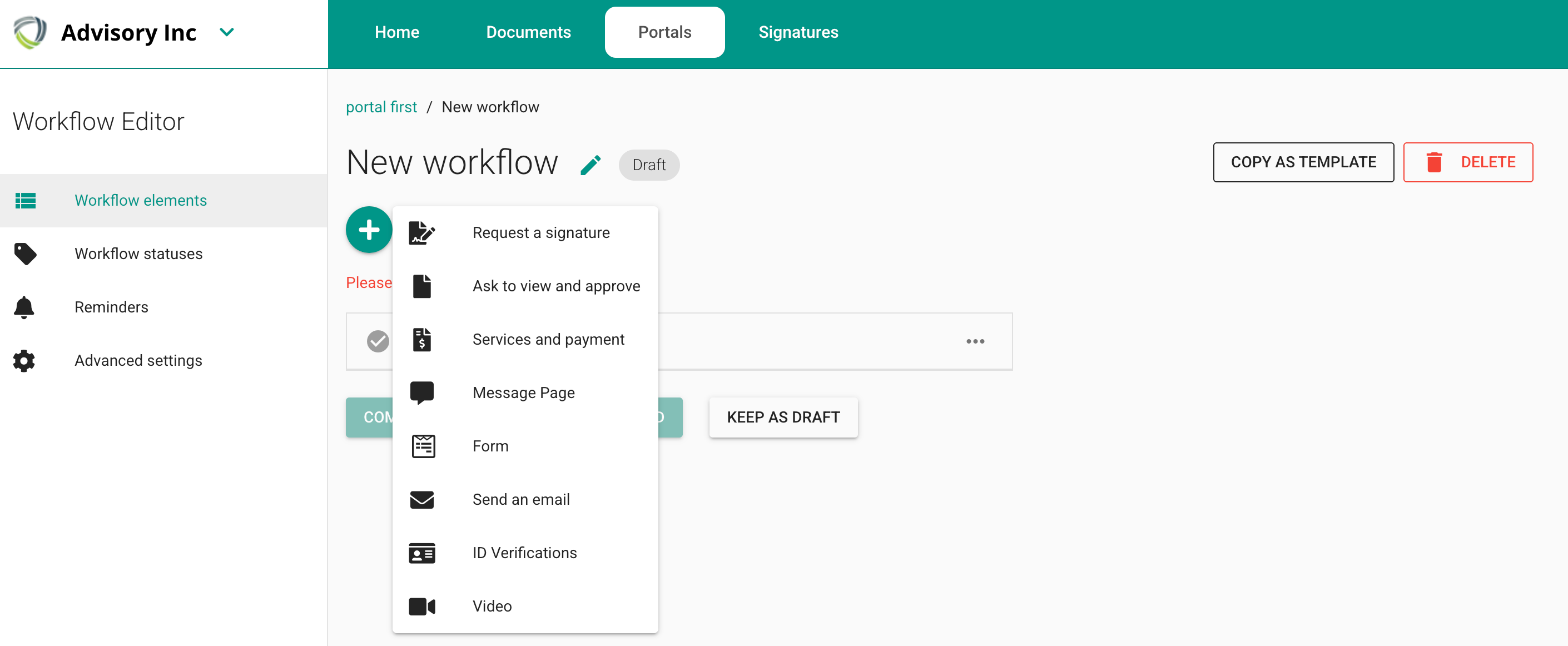Screen dimensions: 1568x646
Task: Click the Copy as Template button
Action: (x=1303, y=162)
